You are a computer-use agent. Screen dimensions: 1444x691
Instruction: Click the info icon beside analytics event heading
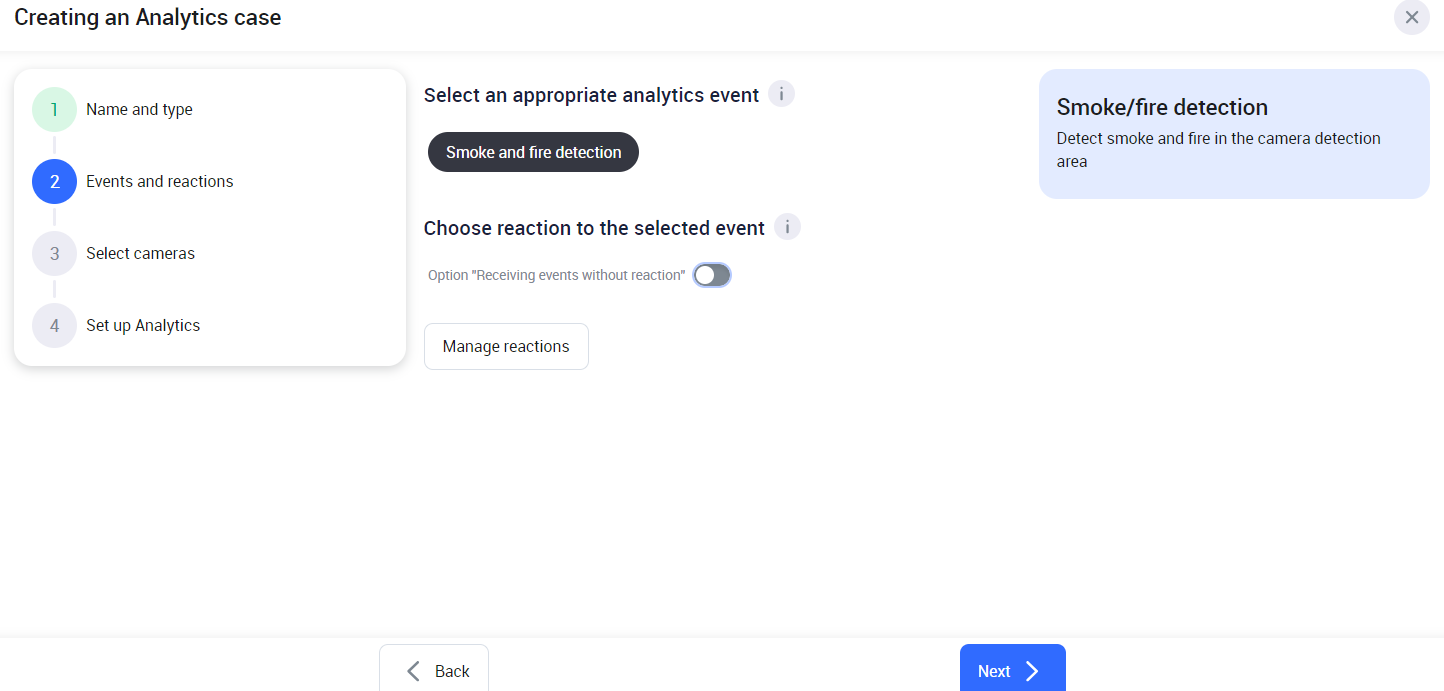click(781, 95)
